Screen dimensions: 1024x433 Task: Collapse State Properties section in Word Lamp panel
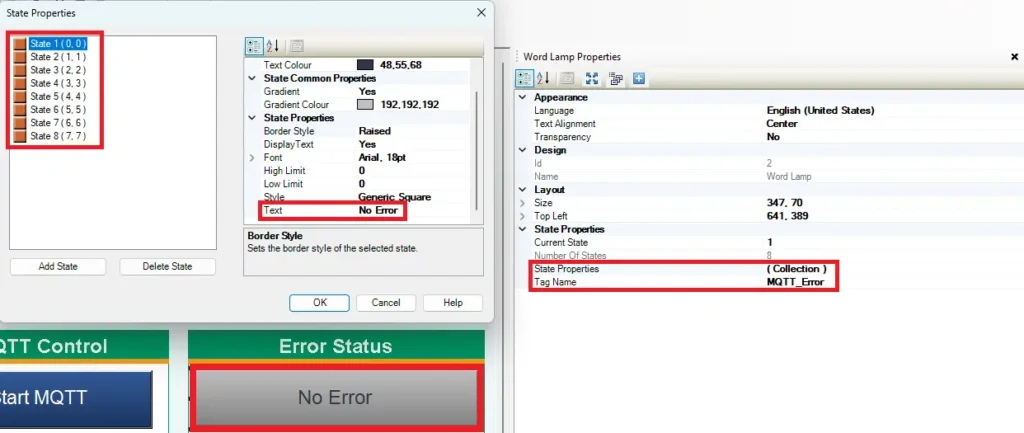pyautogui.click(x=522, y=229)
